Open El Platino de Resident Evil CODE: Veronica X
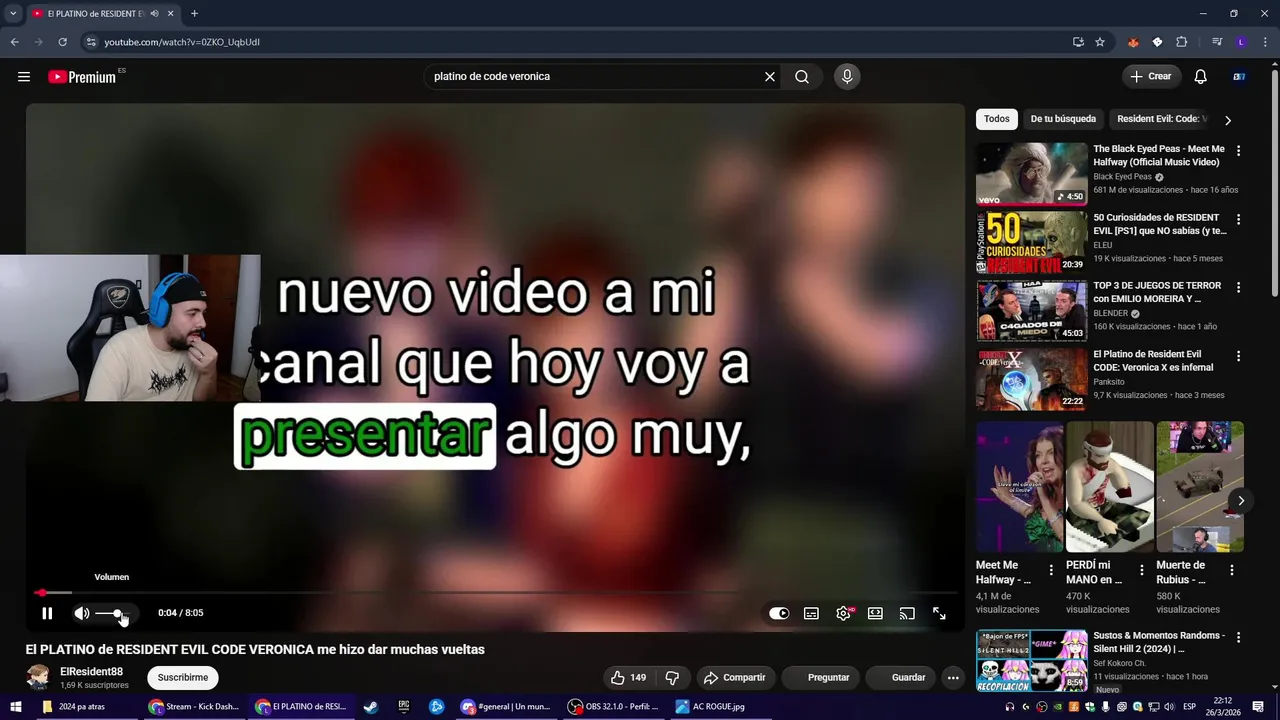This screenshot has width=1280, height=720. 1153,361
